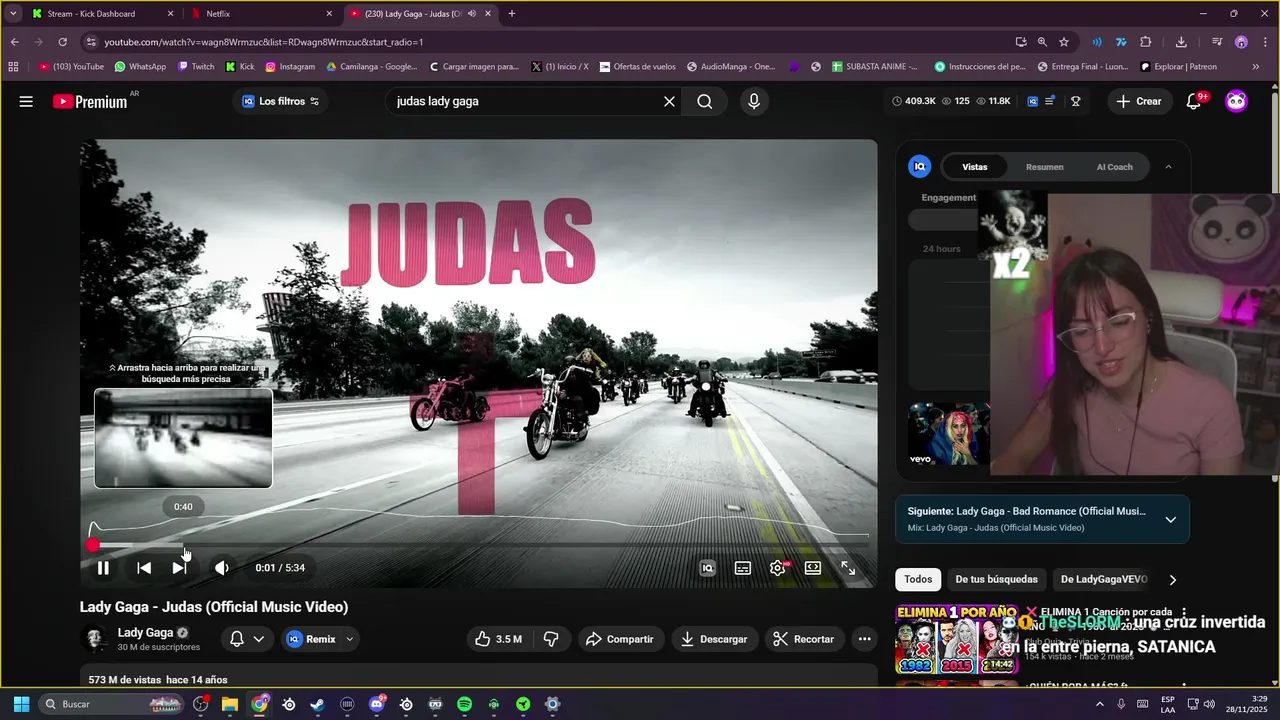This screenshot has height=720, width=1280.
Task: Open the account avatar menu
Action: pyautogui.click(x=1237, y=101)
